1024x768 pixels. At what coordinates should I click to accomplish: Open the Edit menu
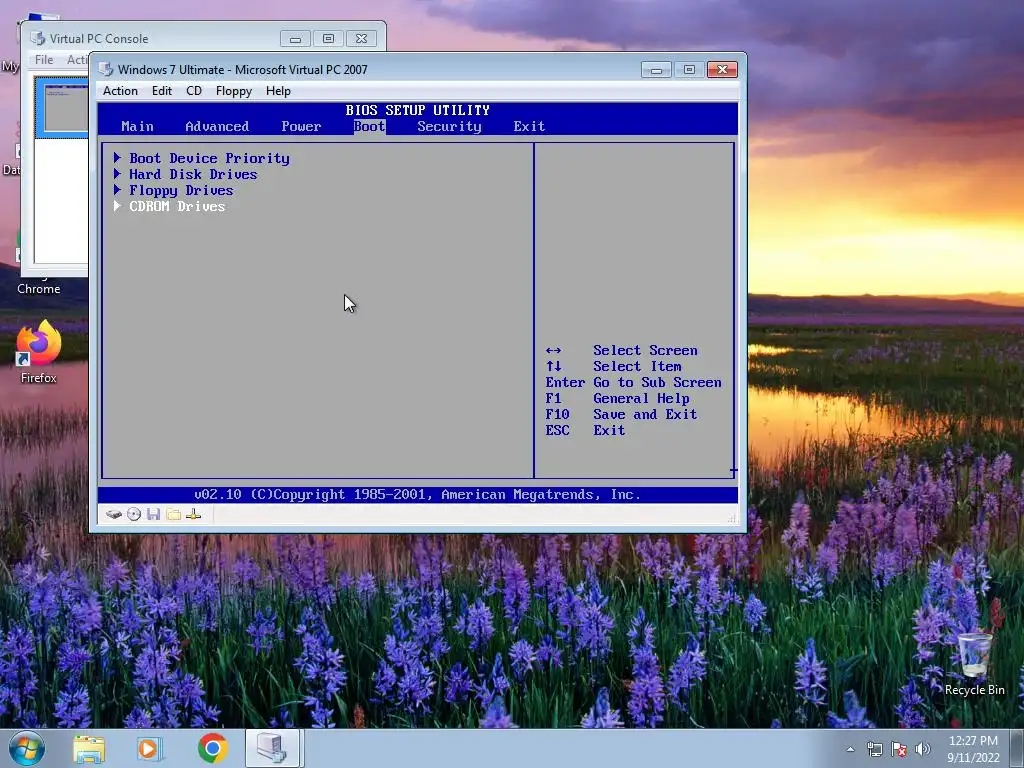tap(162, 91)
